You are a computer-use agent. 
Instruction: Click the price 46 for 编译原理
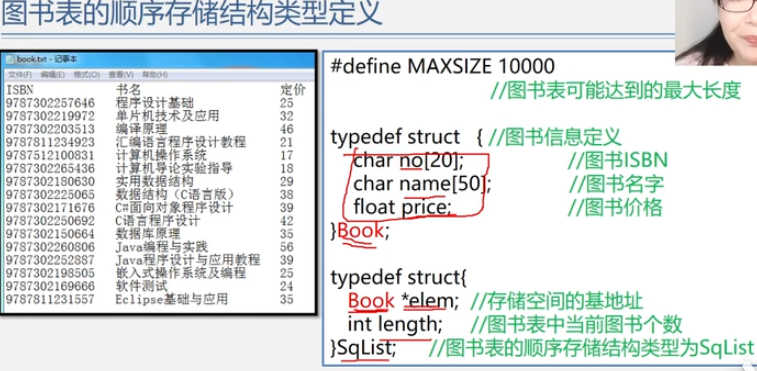pyautogui.click(x=286, y=129)
